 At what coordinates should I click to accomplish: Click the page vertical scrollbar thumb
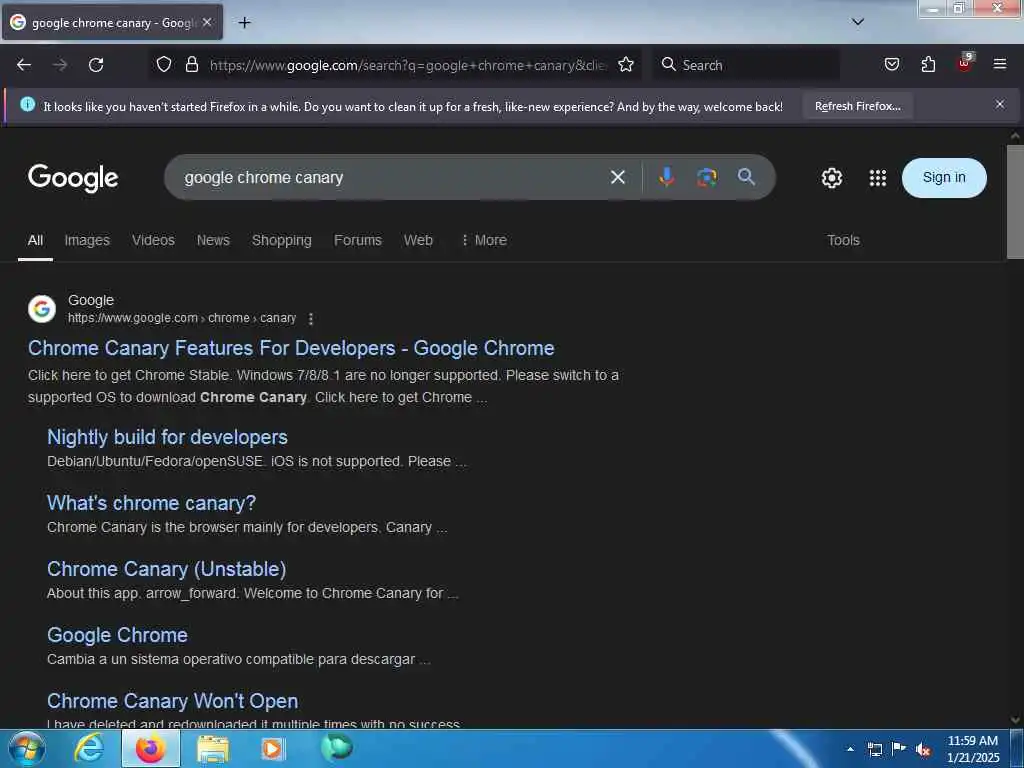[x=1015, y=201]
